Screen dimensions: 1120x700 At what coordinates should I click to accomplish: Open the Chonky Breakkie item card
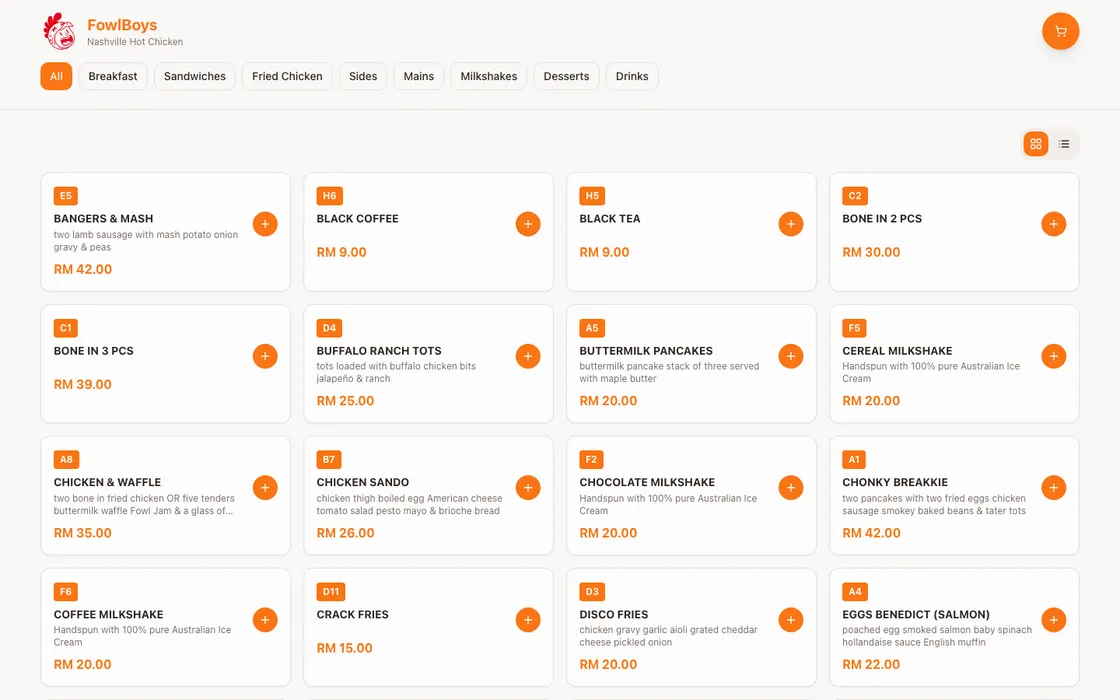[954, 496]
